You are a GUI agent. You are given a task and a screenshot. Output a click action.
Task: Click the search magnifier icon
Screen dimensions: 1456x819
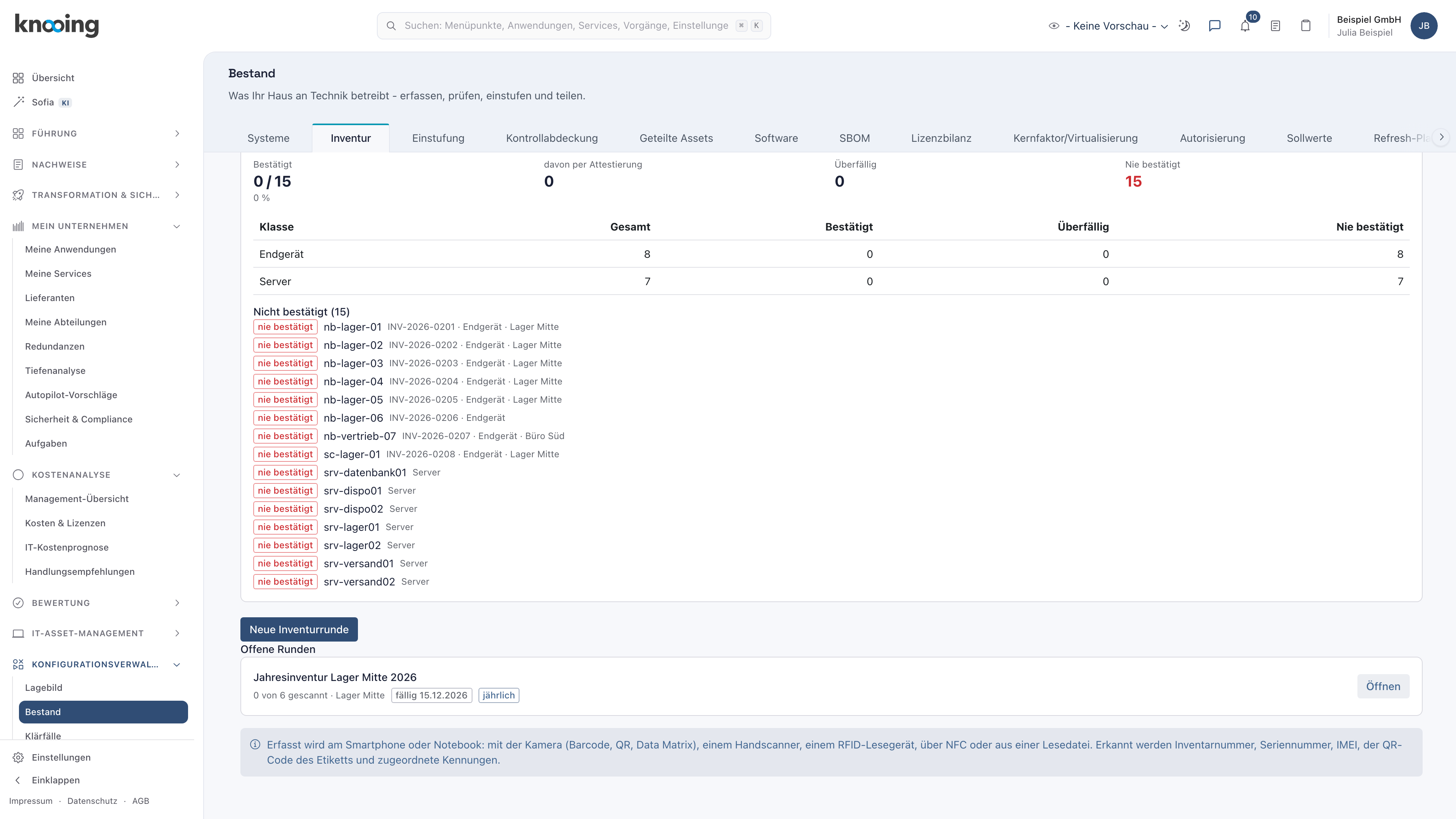point(391,26)
